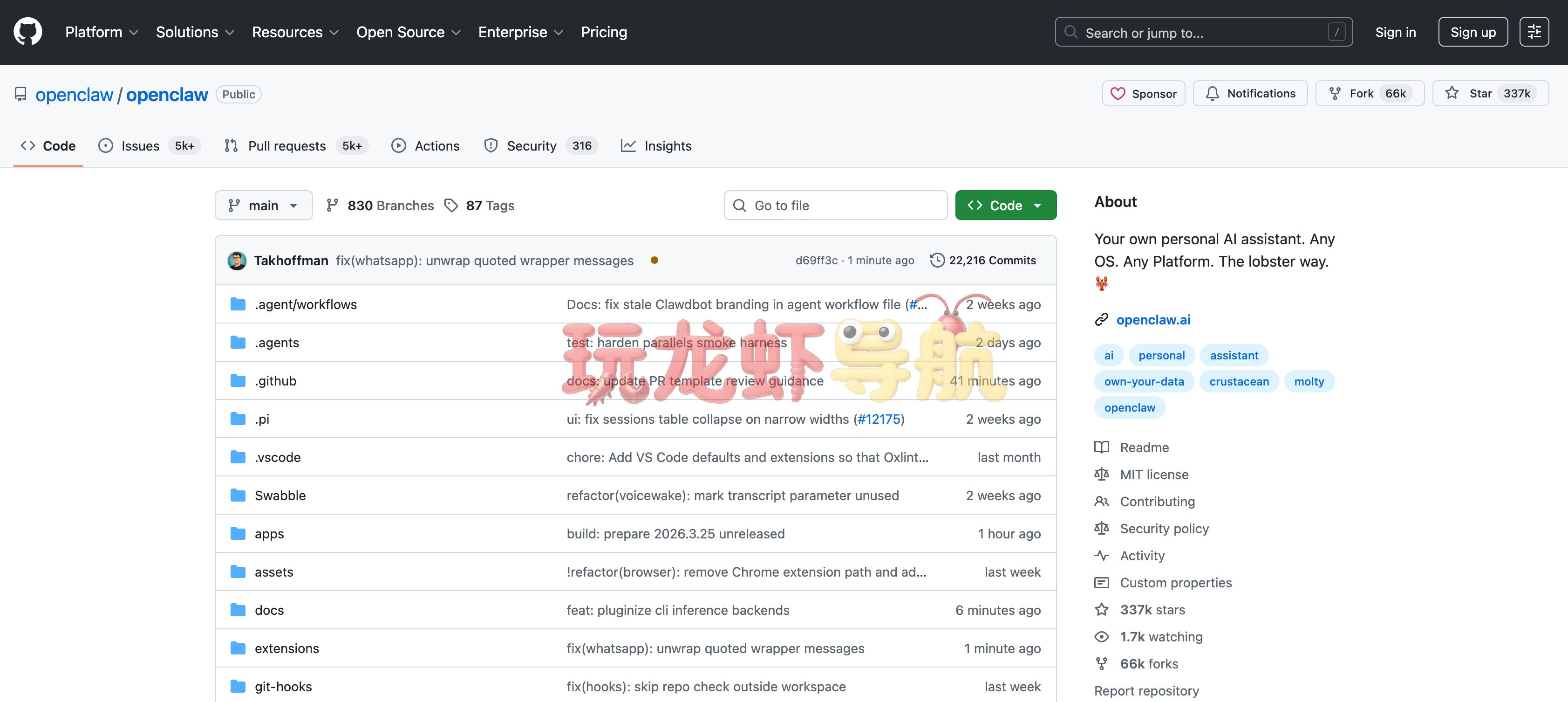
Task: Open the .github folder
Action: coord(276,381)
